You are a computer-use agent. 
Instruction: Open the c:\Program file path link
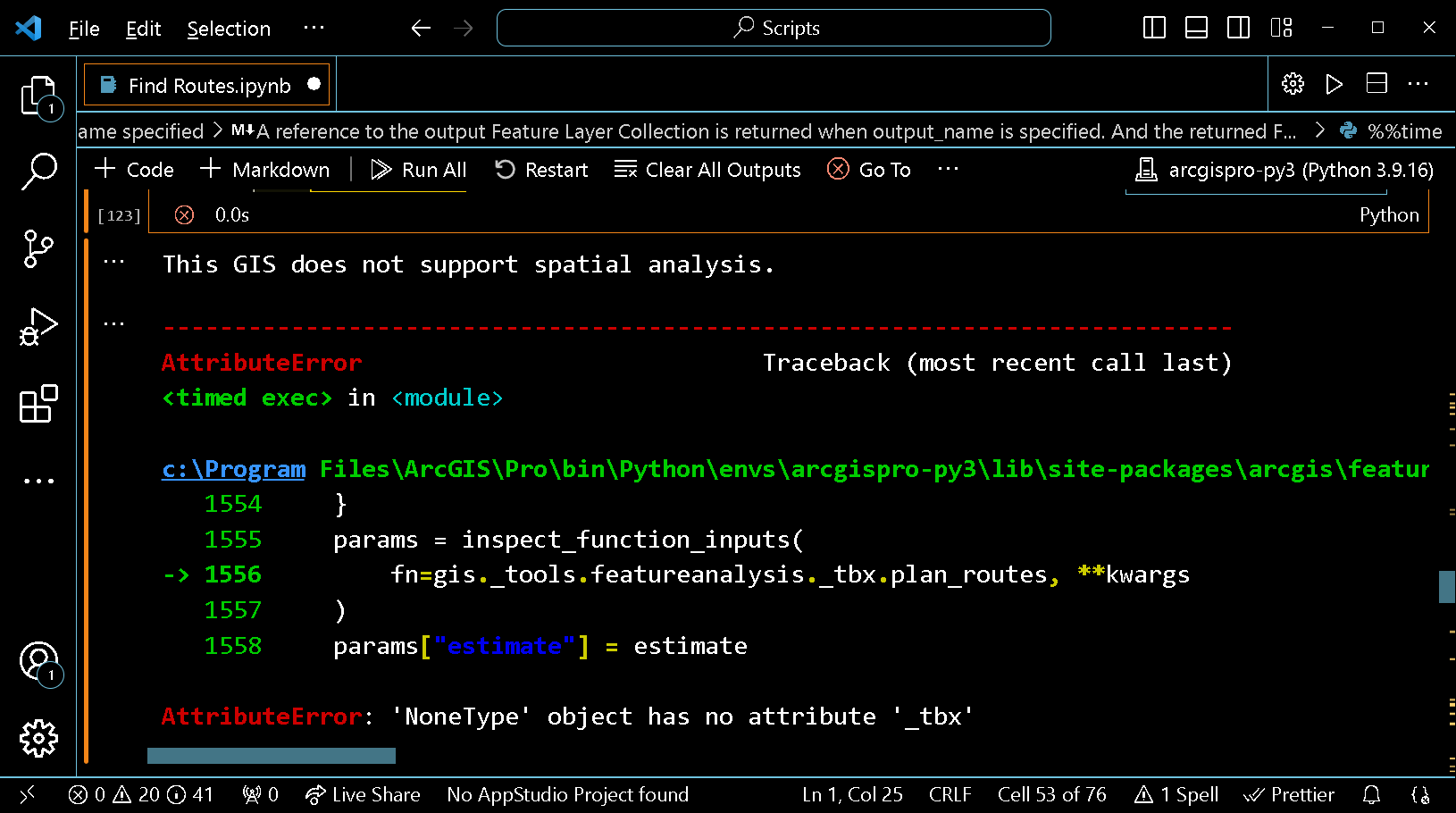point(233,469)
